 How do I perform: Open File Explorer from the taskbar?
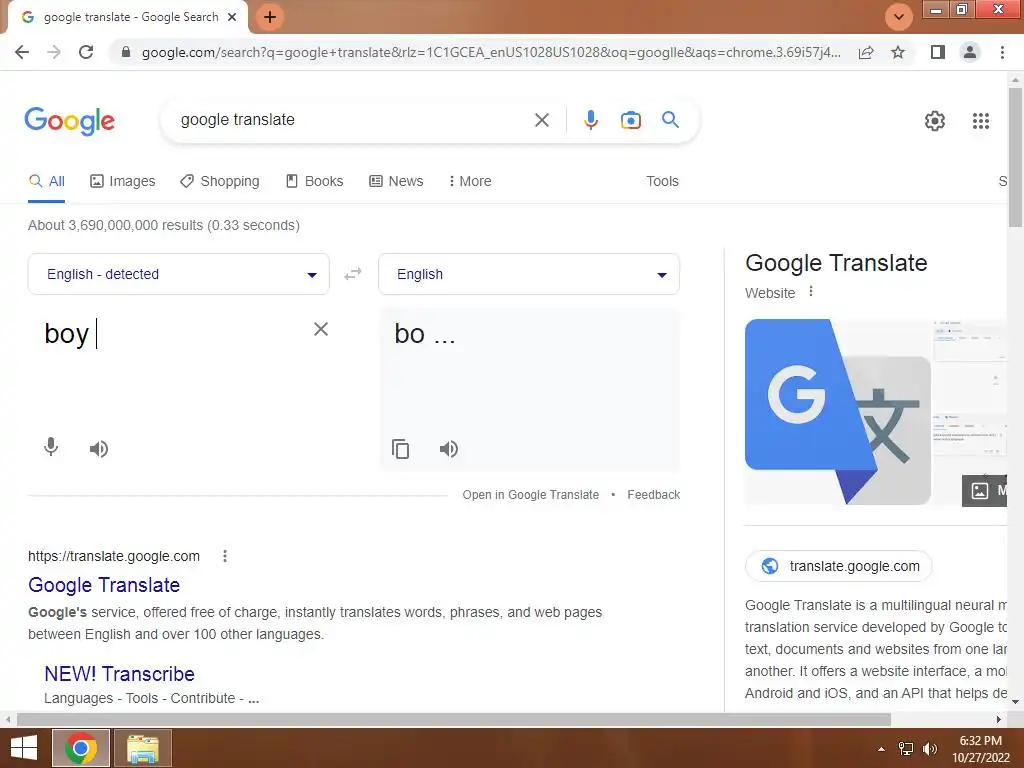tap(143, 748)
